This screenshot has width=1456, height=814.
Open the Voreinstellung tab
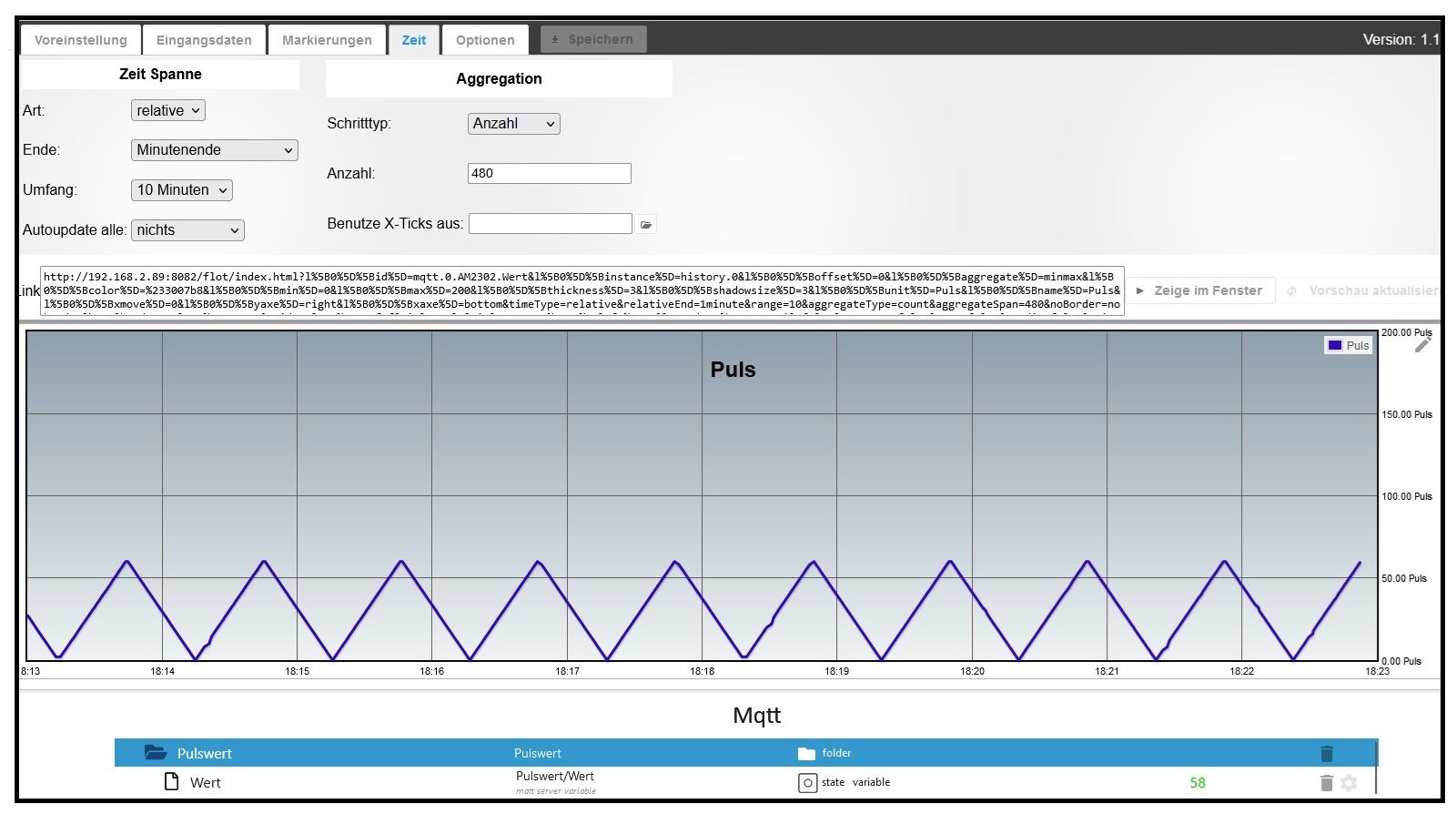(x=81, y=40)
